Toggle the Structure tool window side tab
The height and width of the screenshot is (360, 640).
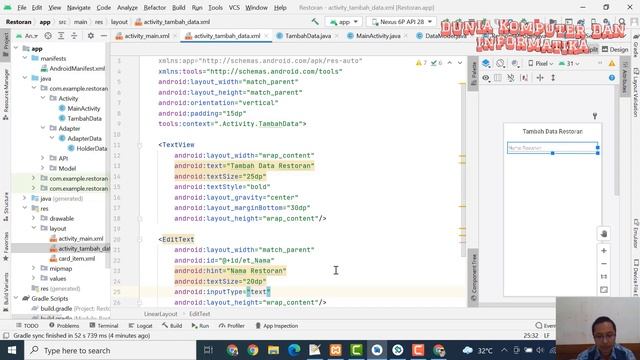5,206
